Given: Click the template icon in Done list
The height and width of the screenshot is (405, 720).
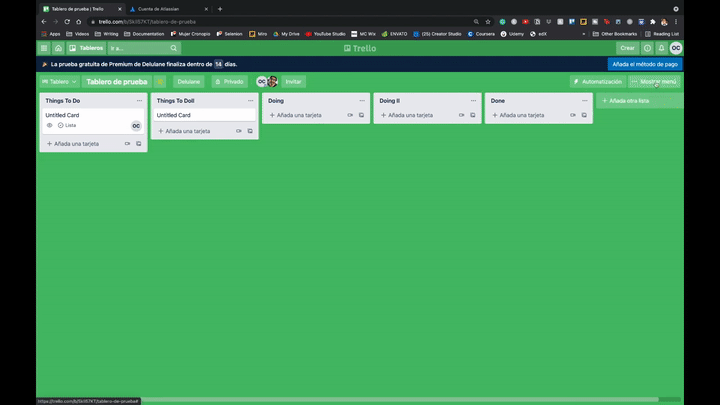Looking at the screenshot, I should click(584, 115).
